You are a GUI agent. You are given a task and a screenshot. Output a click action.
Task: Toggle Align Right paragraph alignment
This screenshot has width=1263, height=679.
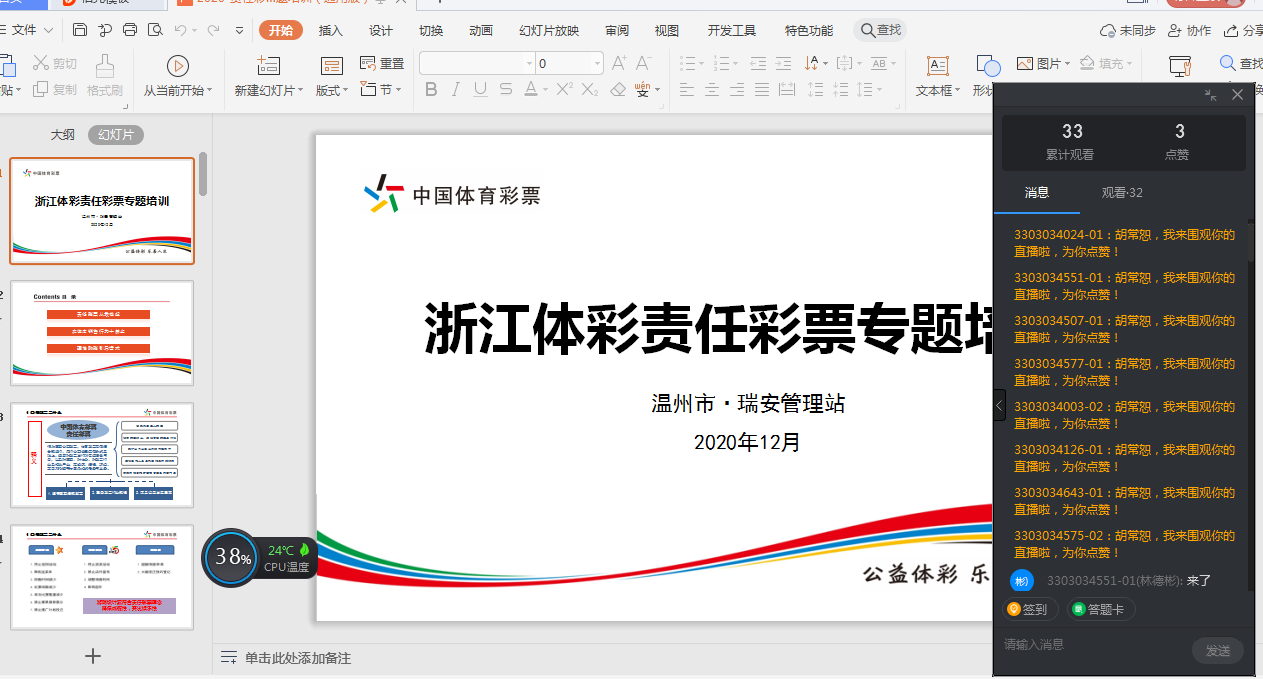[x=737, y=89]
